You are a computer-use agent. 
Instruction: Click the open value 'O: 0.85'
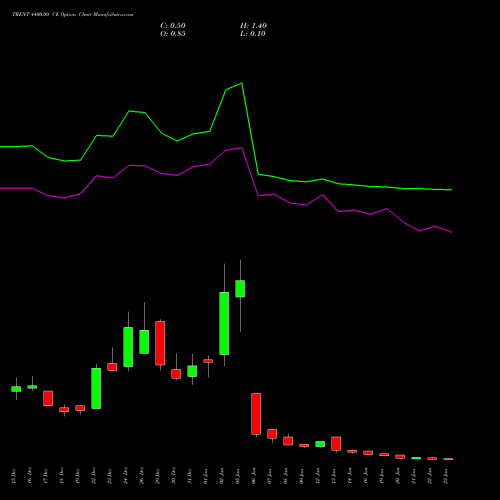(173, 34)
